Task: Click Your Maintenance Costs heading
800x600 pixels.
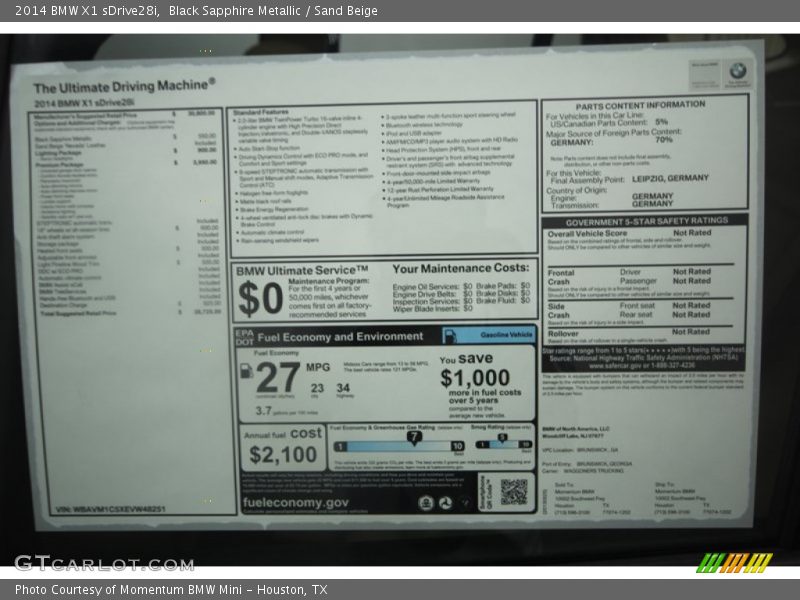Action: click(x=460, y=269)
